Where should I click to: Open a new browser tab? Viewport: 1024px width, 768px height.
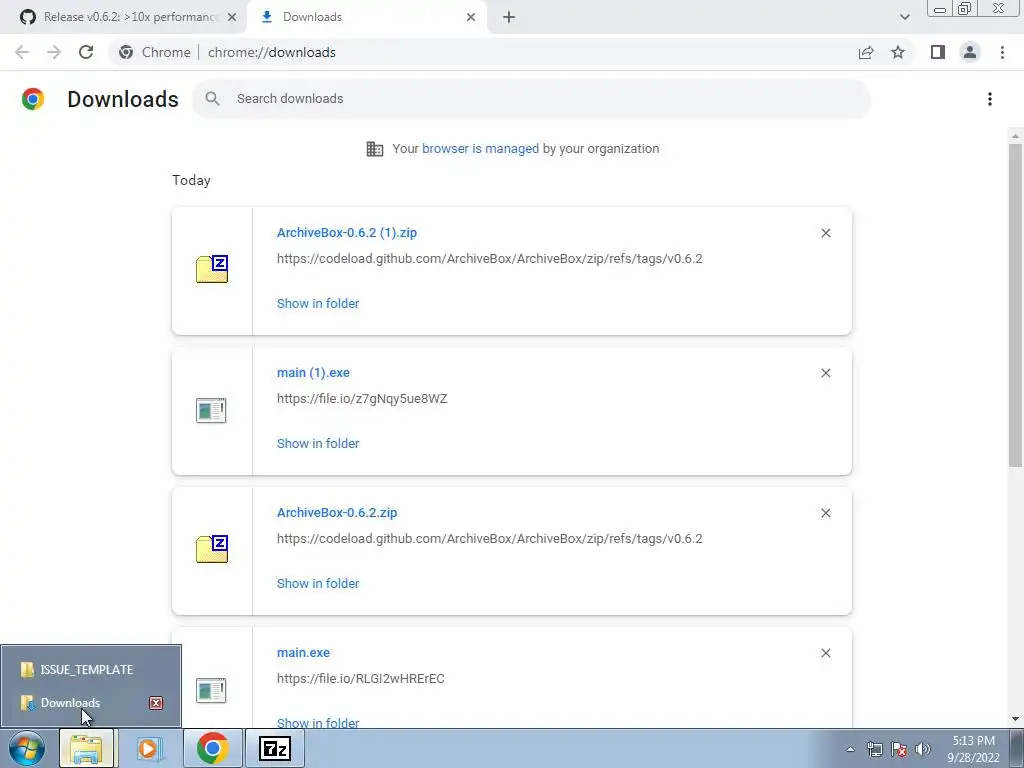[509, 17]
